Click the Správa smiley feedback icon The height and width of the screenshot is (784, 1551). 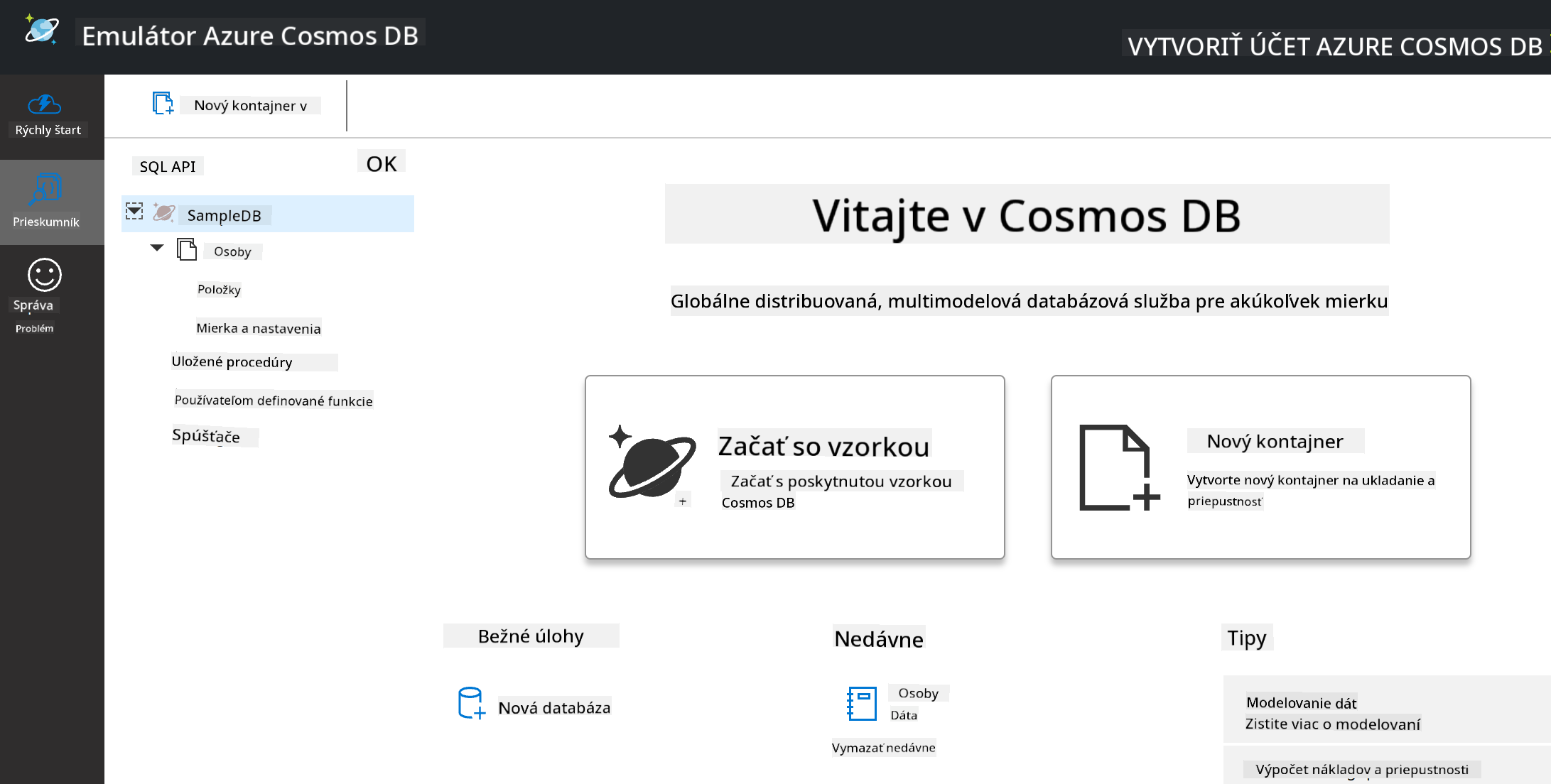point(45,275)
